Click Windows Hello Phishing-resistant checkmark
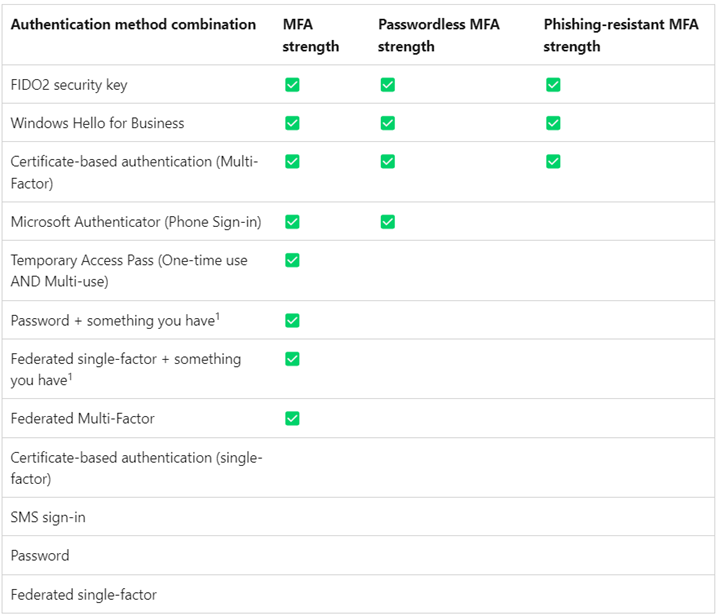Viewport: 725px width, 616px height. 553,123
